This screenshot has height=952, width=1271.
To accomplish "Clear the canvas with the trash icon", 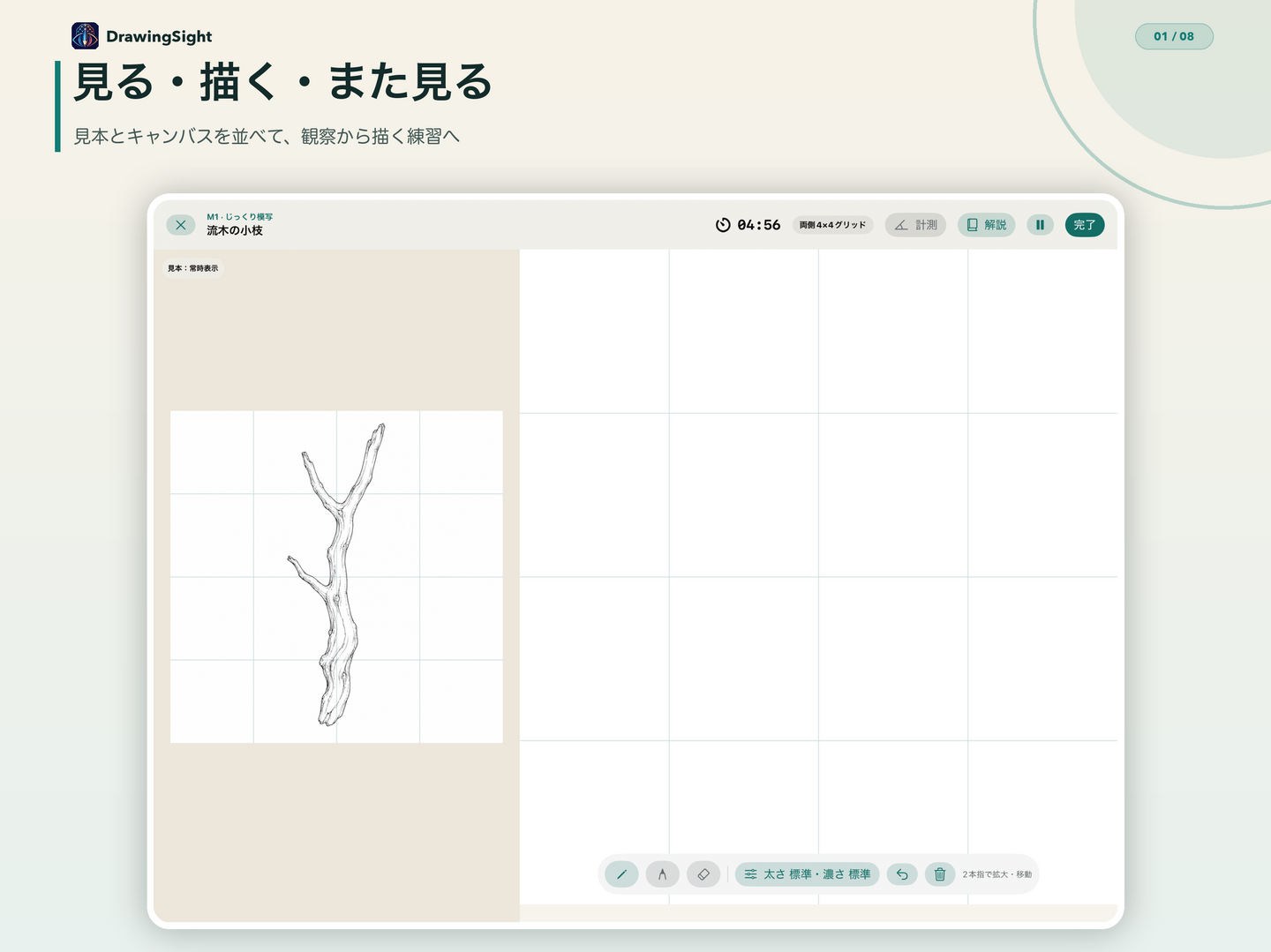I will coord(940,874).
